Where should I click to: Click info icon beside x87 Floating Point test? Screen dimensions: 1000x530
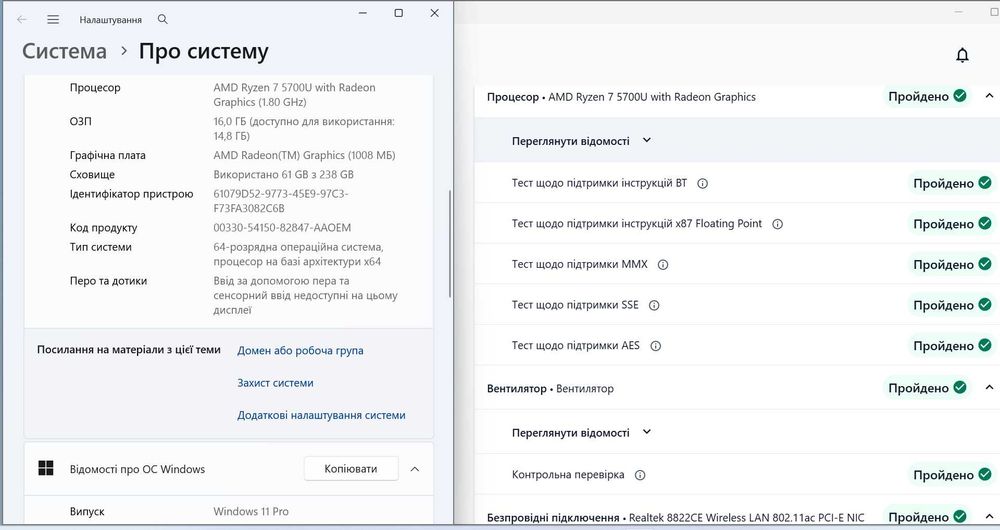[777, 224]
